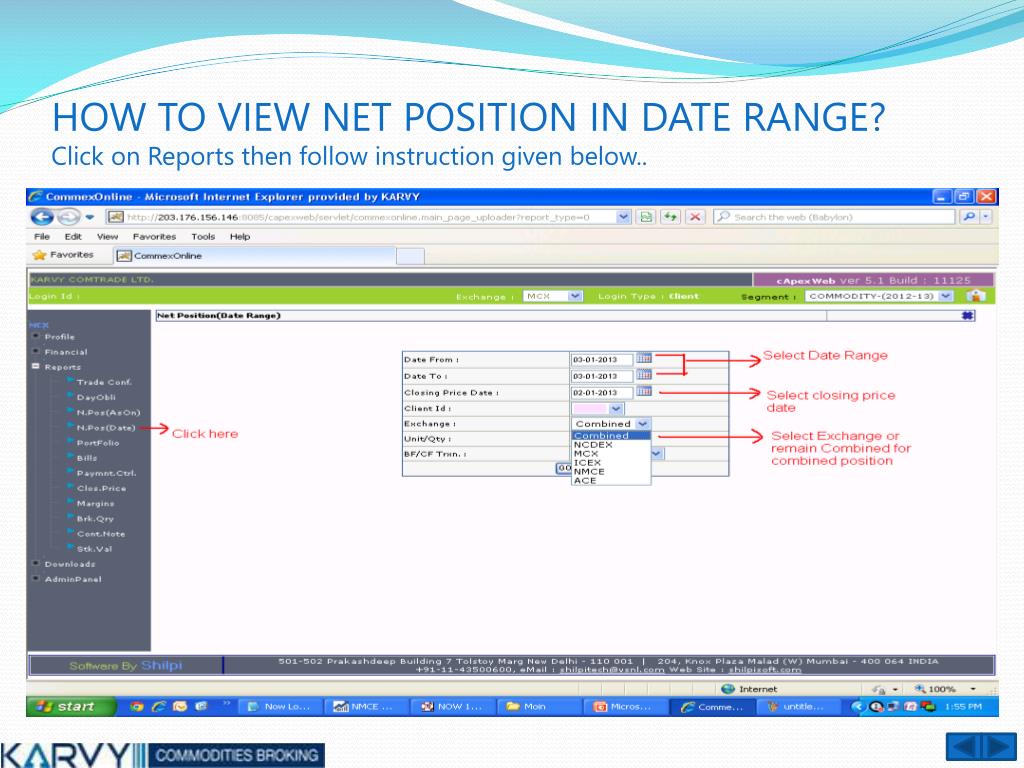The height and width of the screenshot is (768, 1024).
Task: Open the Favorites menu
Action: point(154,236)
